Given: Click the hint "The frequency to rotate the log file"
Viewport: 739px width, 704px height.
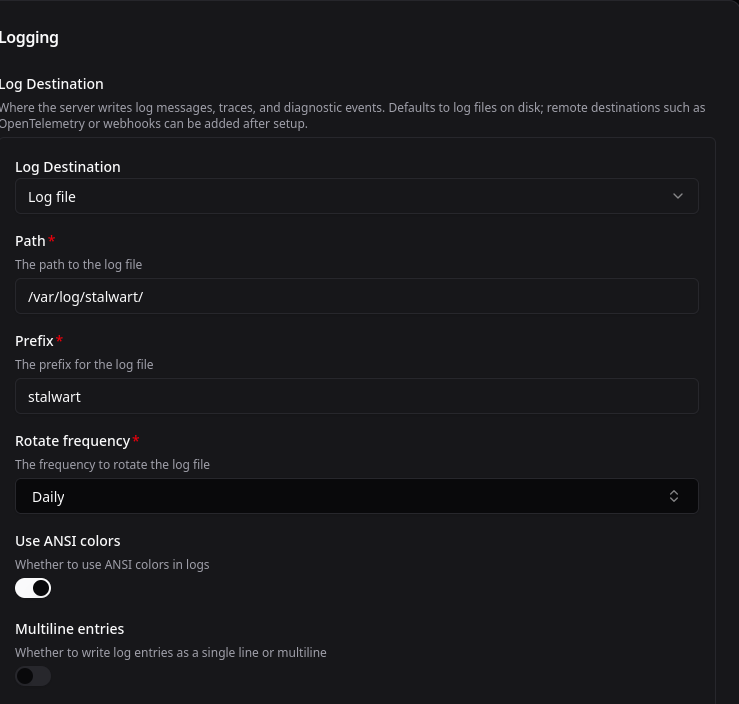Looking at the screenshot, I should [112, 465].
